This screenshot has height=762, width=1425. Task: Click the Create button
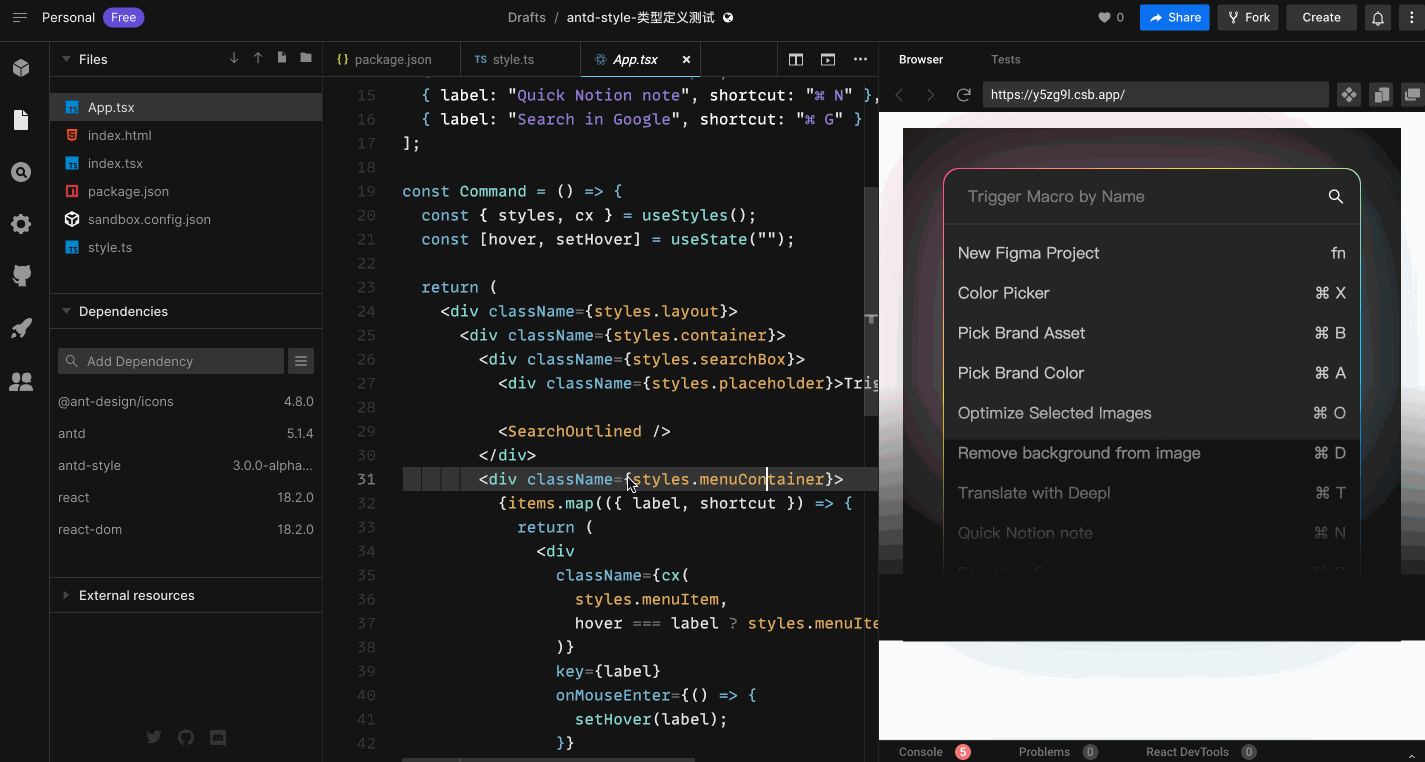point(1320,17)
